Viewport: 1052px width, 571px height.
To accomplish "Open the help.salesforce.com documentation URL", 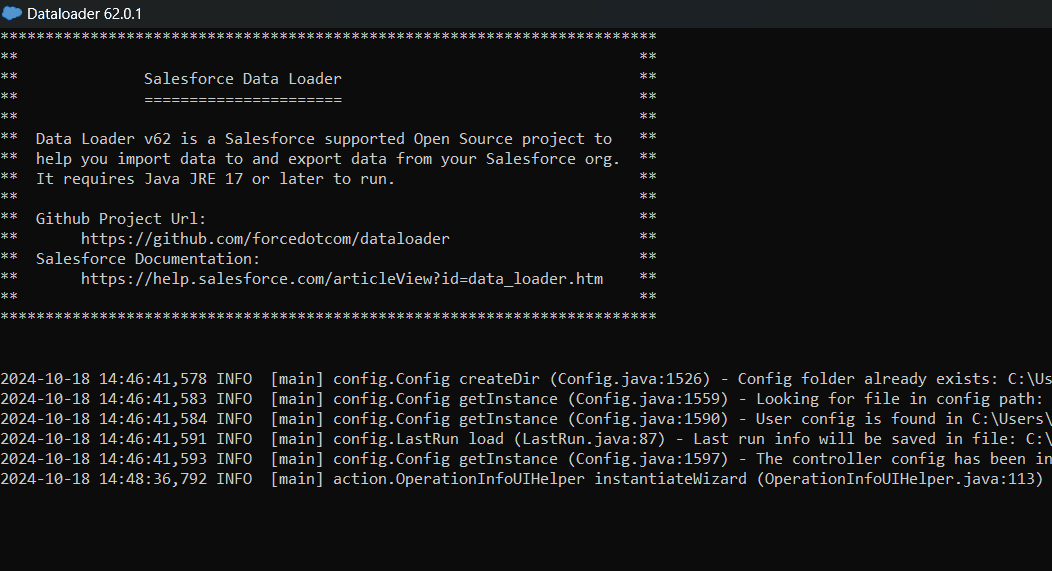I will click(x=342, y=278).
